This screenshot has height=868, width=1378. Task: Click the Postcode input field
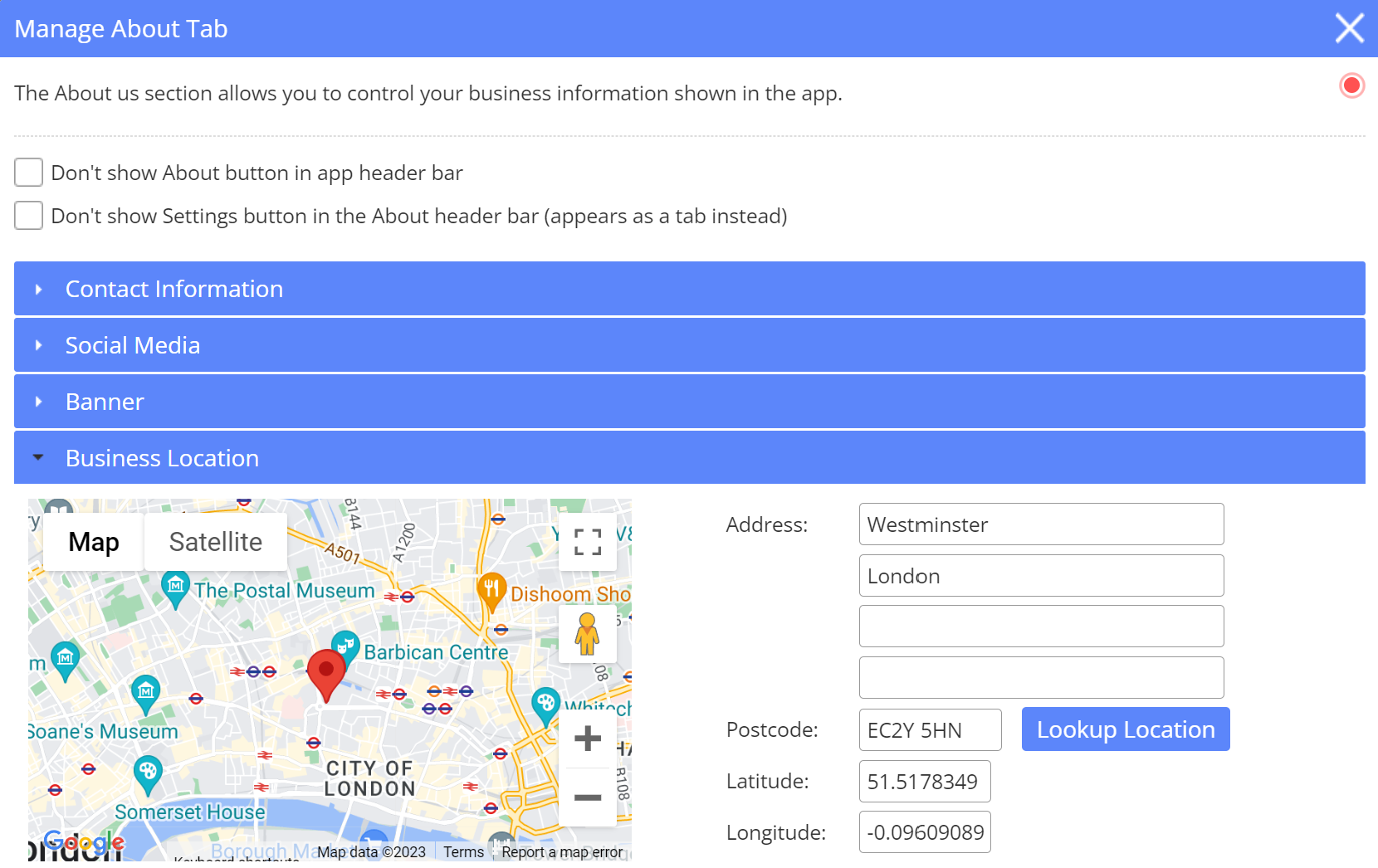(930, 730)
